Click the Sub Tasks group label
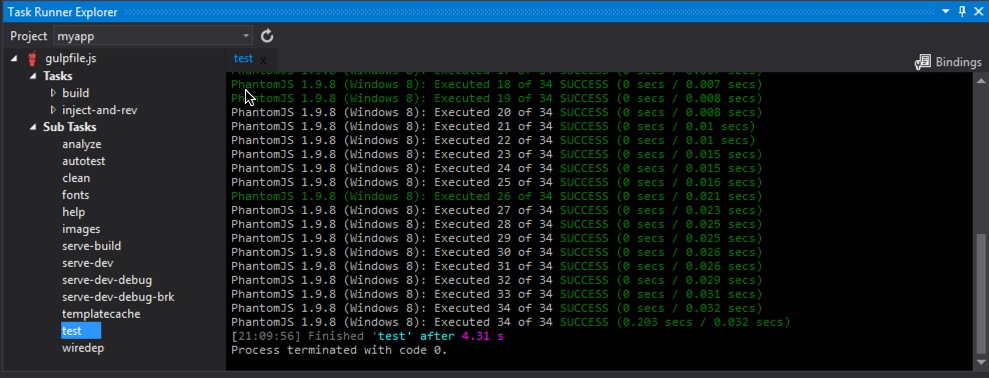This screenshot has width=989, height=378. pos(69,127)
